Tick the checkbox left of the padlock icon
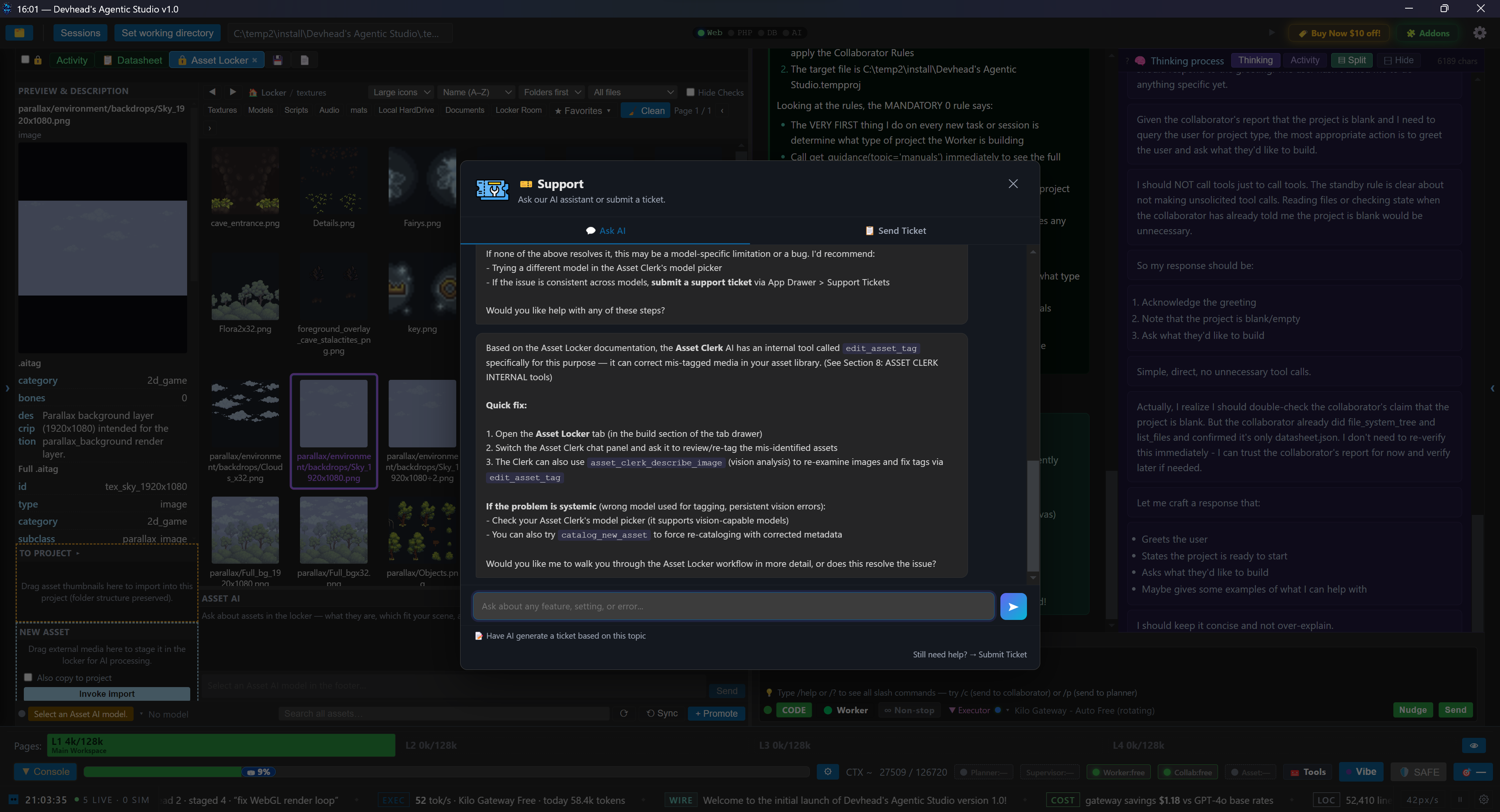The height and width of the screenshot is (812, 1500). (25, 59)
